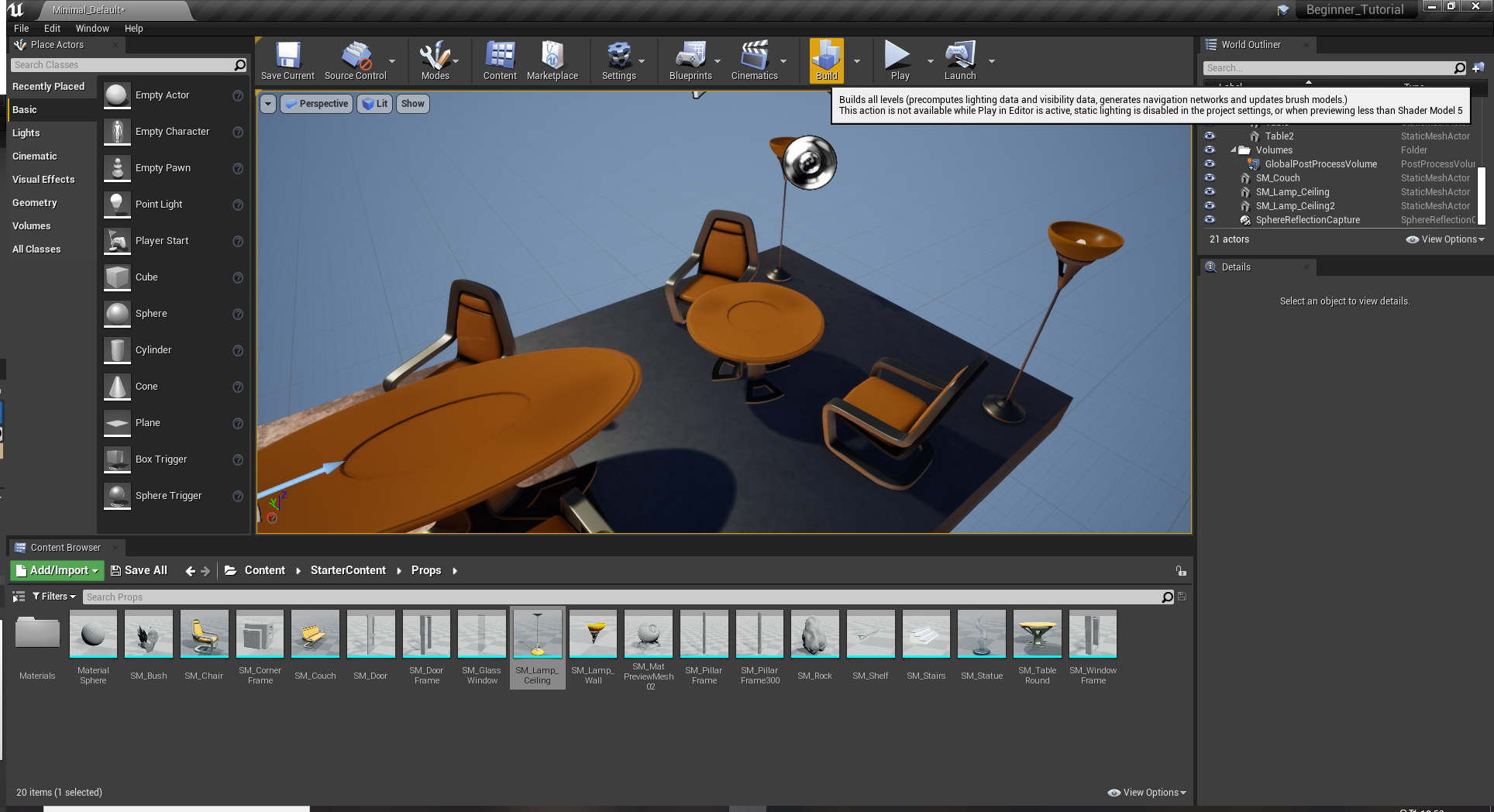Click the Content Browser back arrow

point(191,571)
